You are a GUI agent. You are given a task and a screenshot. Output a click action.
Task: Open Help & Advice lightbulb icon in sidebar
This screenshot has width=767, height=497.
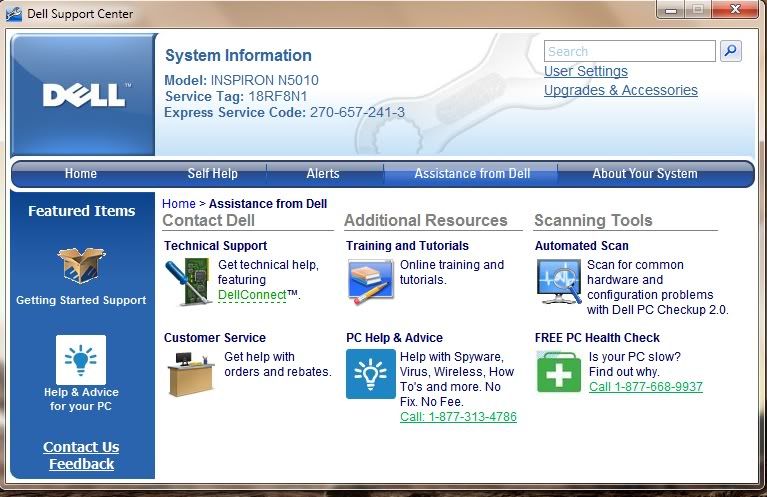coord(81,360)
